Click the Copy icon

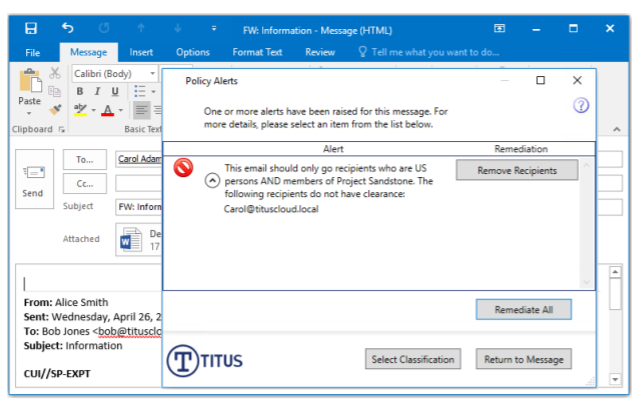coord(55,92)
